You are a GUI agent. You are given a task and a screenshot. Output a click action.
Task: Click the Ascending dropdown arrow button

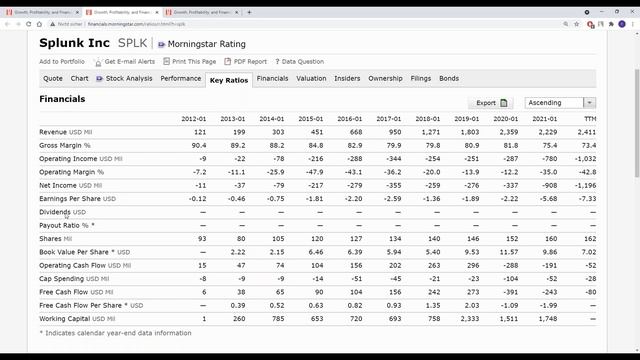point(590,103)
